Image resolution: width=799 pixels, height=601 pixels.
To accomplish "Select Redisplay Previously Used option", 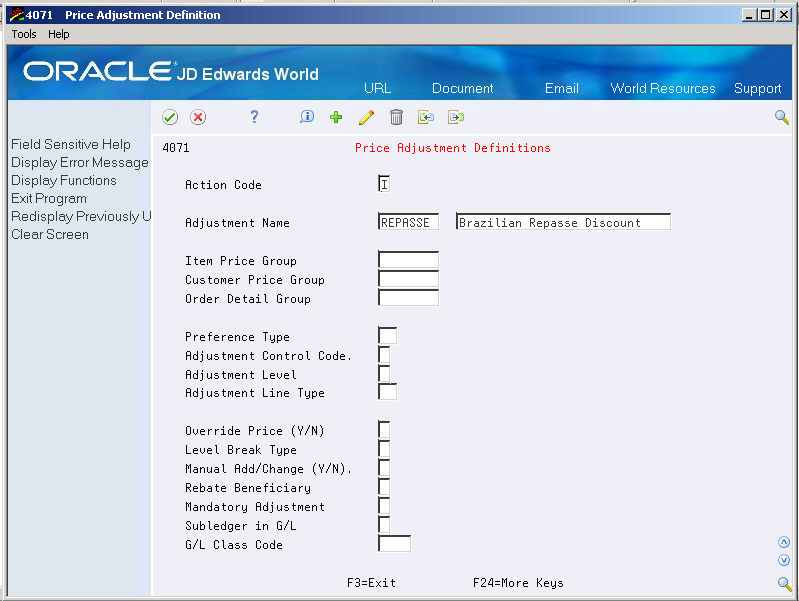I will pos(81,216).
